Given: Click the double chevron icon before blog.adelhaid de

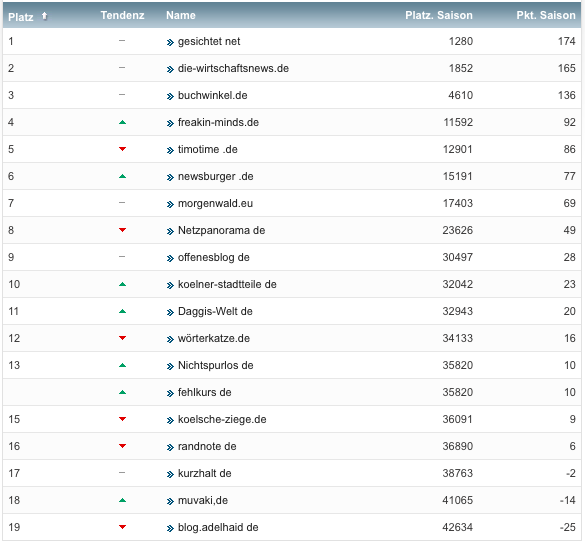Looking at the screenshot, I should (x=170, y=528).
